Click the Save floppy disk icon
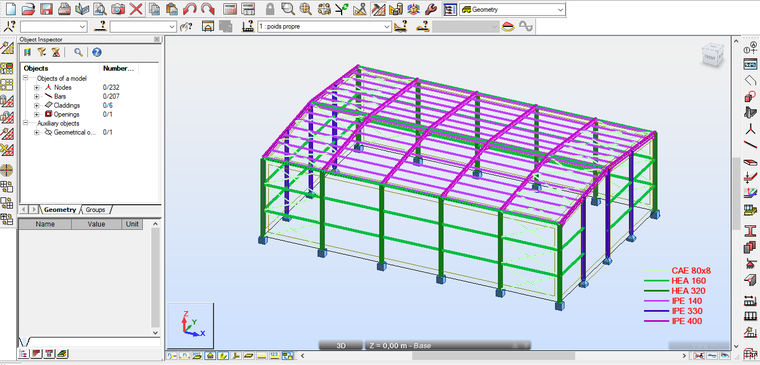The width and height of the screenshot is (760, 365). coord(47,9)
